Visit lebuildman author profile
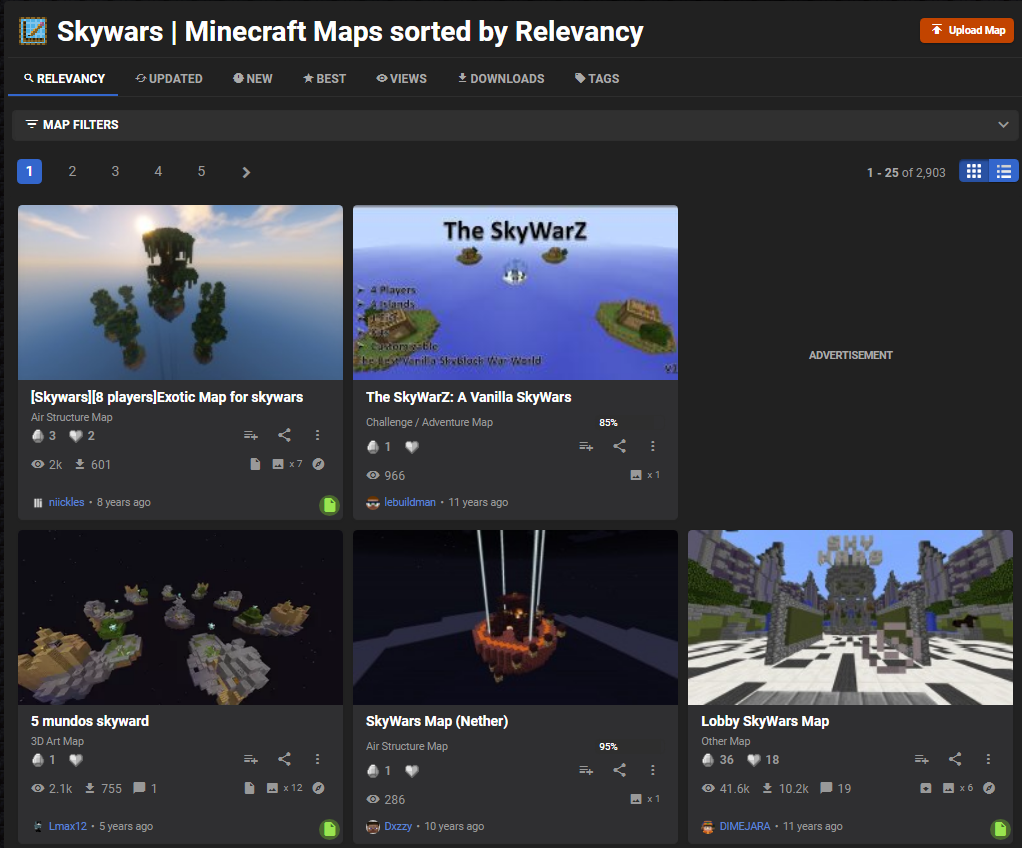Viewport: 1022px width, 848px height. point(410,502)
